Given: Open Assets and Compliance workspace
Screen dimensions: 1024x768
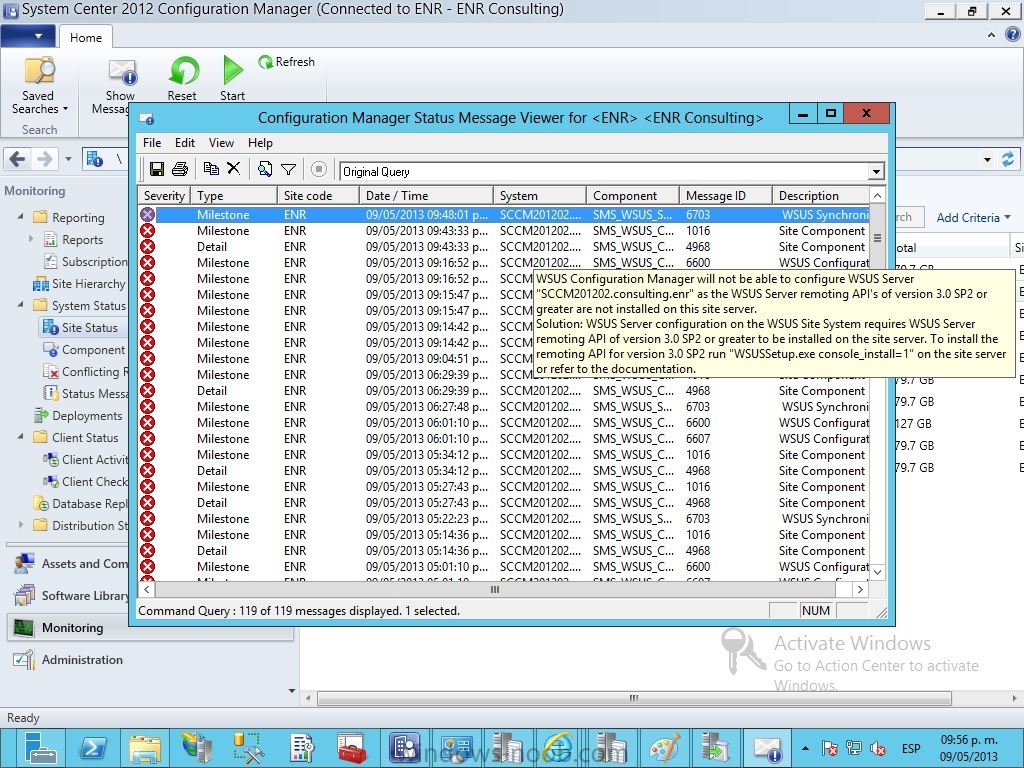Looking at the screenshot, I should tap(71, 564).
